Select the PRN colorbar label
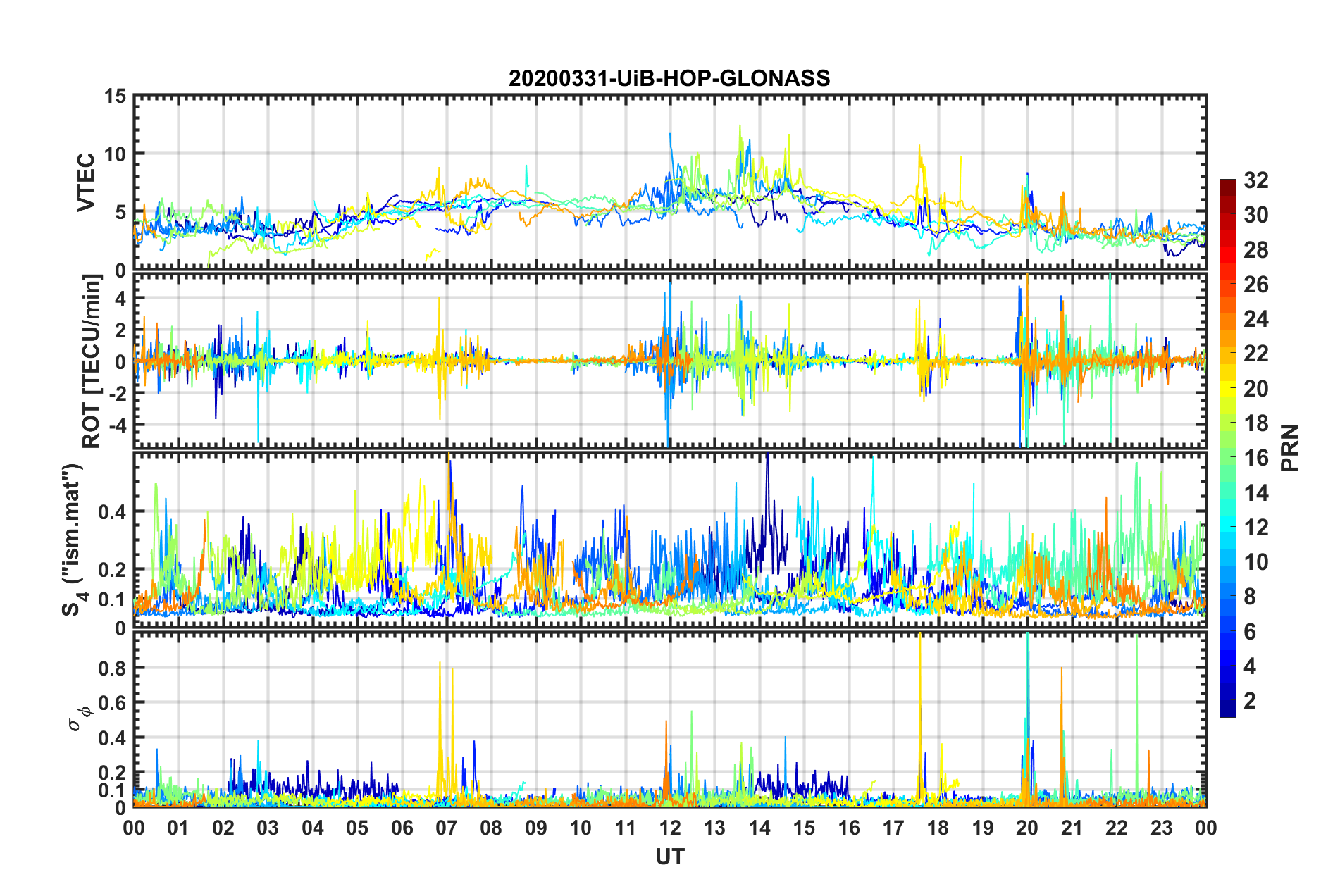The height and width of the screenshot is (896, 1340). pyautogui.click(x=1290, y=448)
